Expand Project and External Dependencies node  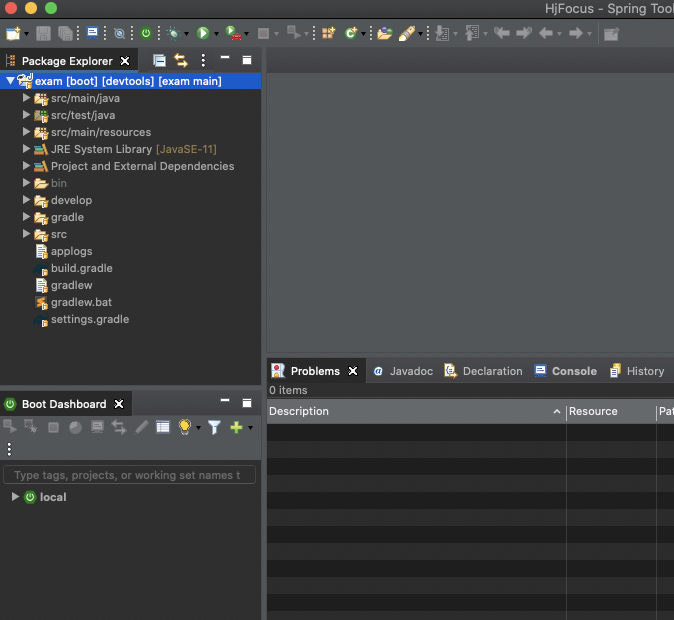[x=26, y=166]
